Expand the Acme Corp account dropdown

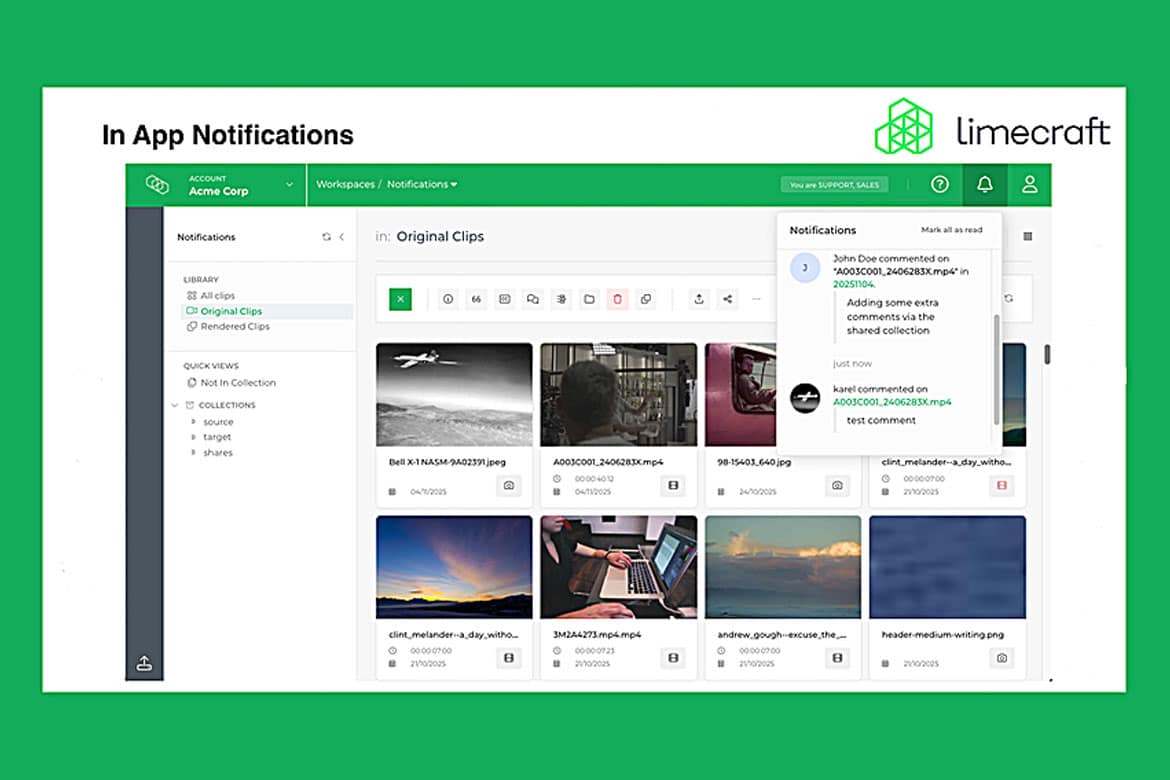coord(289,185)
